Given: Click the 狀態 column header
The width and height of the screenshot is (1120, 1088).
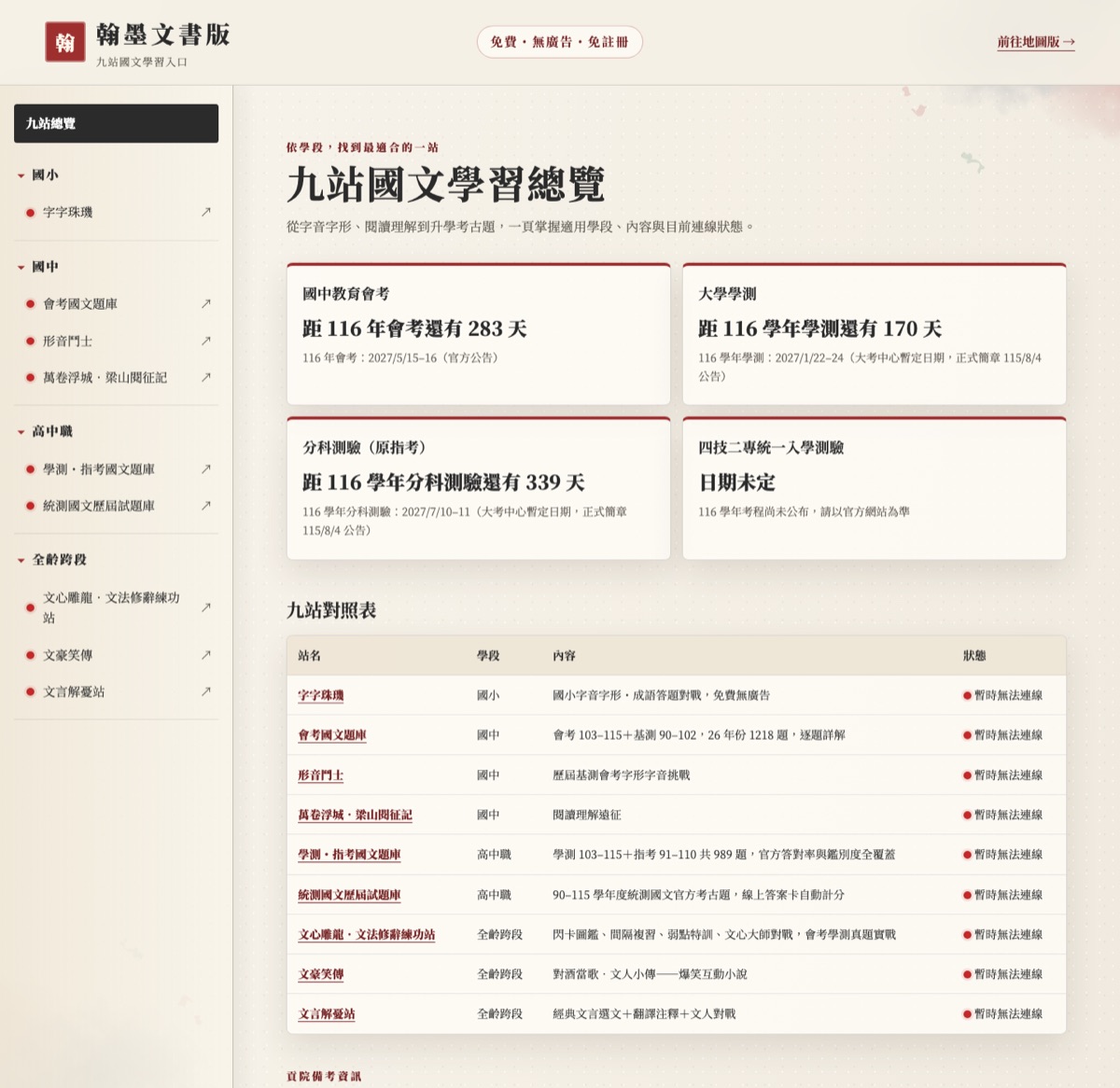Looking at the screenshot, I should (974, 656).
